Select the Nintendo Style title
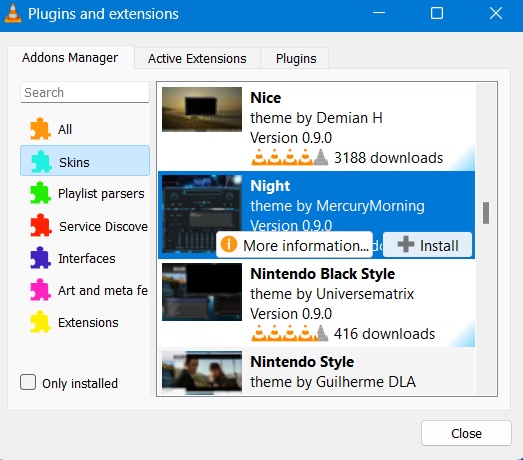 [302, 362]
